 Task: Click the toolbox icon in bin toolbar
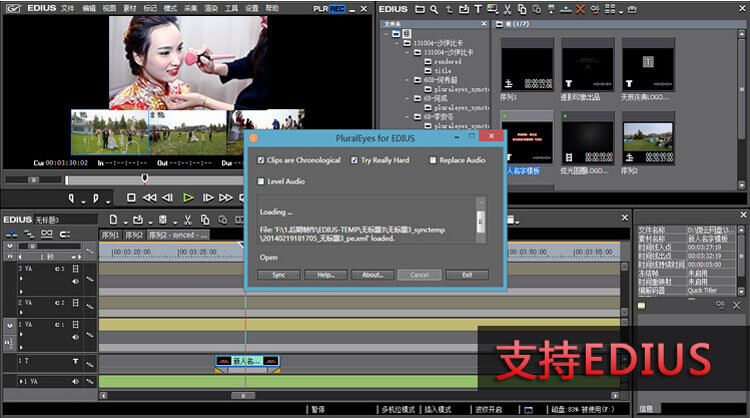point(632,9)
